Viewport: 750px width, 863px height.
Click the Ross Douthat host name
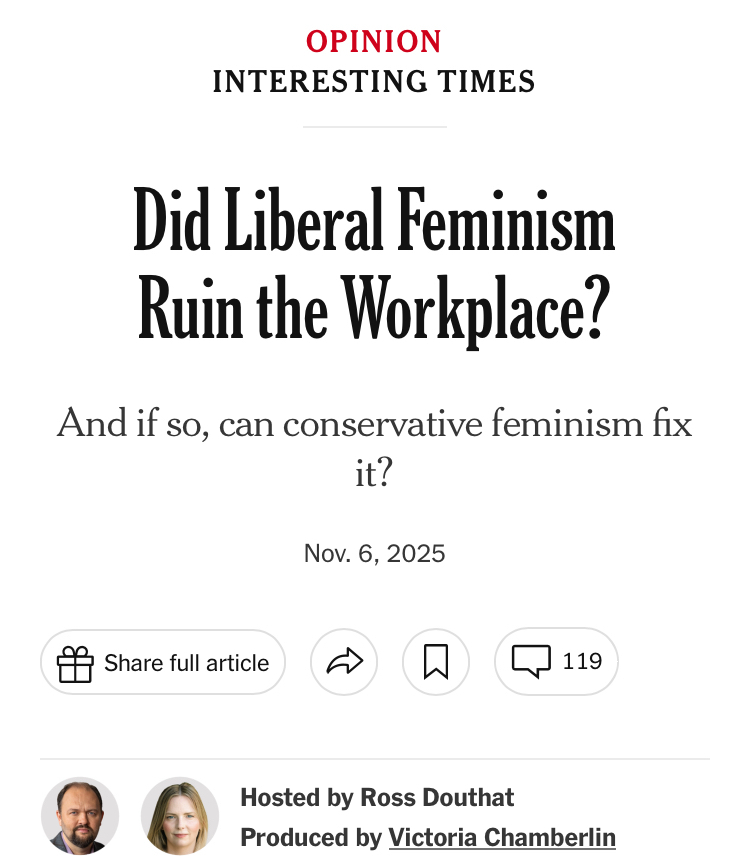[x=437, y=797]
